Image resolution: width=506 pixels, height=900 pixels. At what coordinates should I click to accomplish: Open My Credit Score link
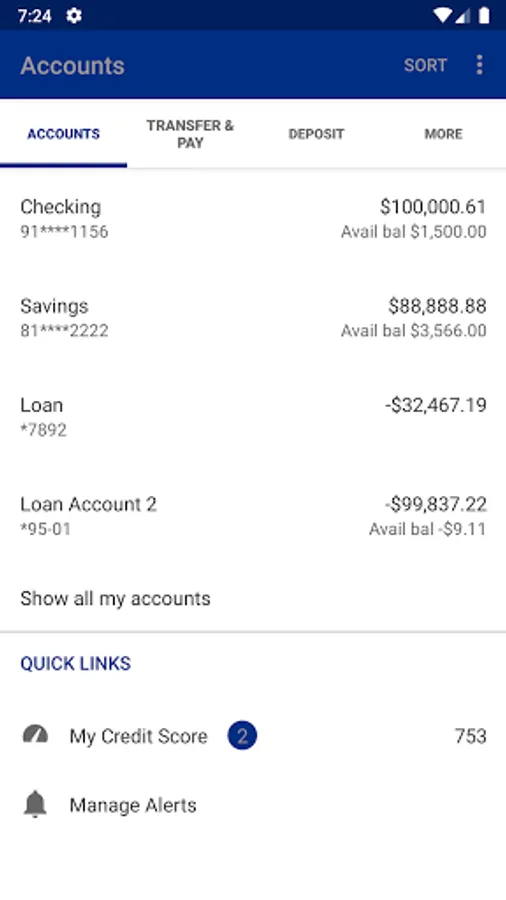point(253,736)
